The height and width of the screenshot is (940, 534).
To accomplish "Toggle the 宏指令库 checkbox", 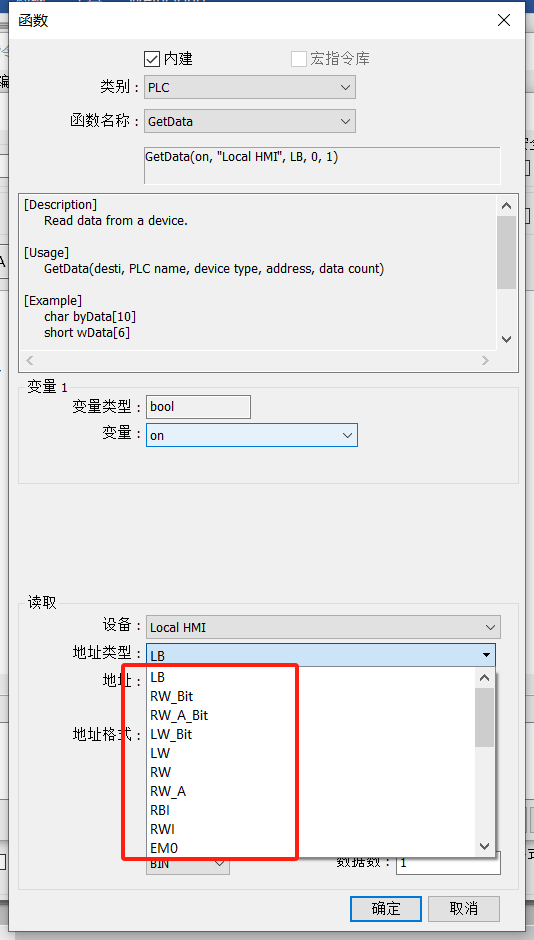I will [298, 59].
